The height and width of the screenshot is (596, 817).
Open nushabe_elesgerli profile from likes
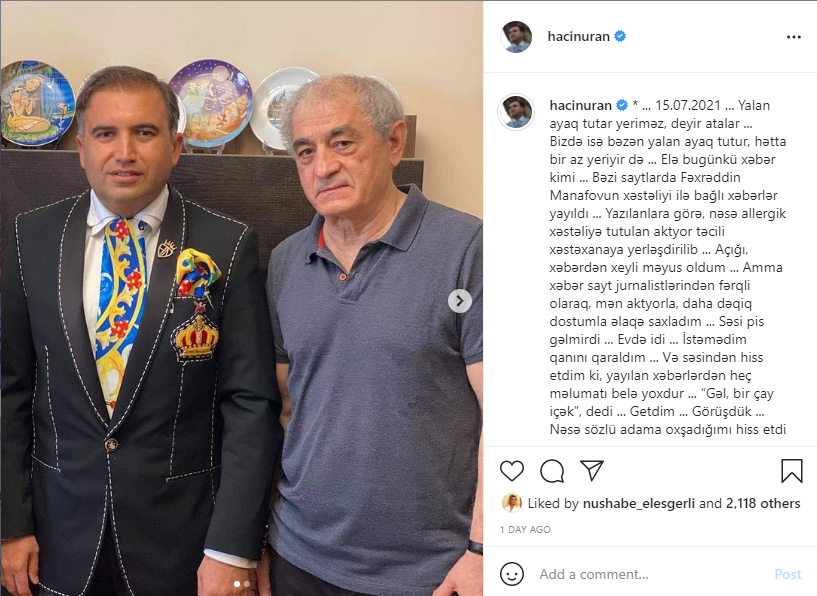click(638, 503)
